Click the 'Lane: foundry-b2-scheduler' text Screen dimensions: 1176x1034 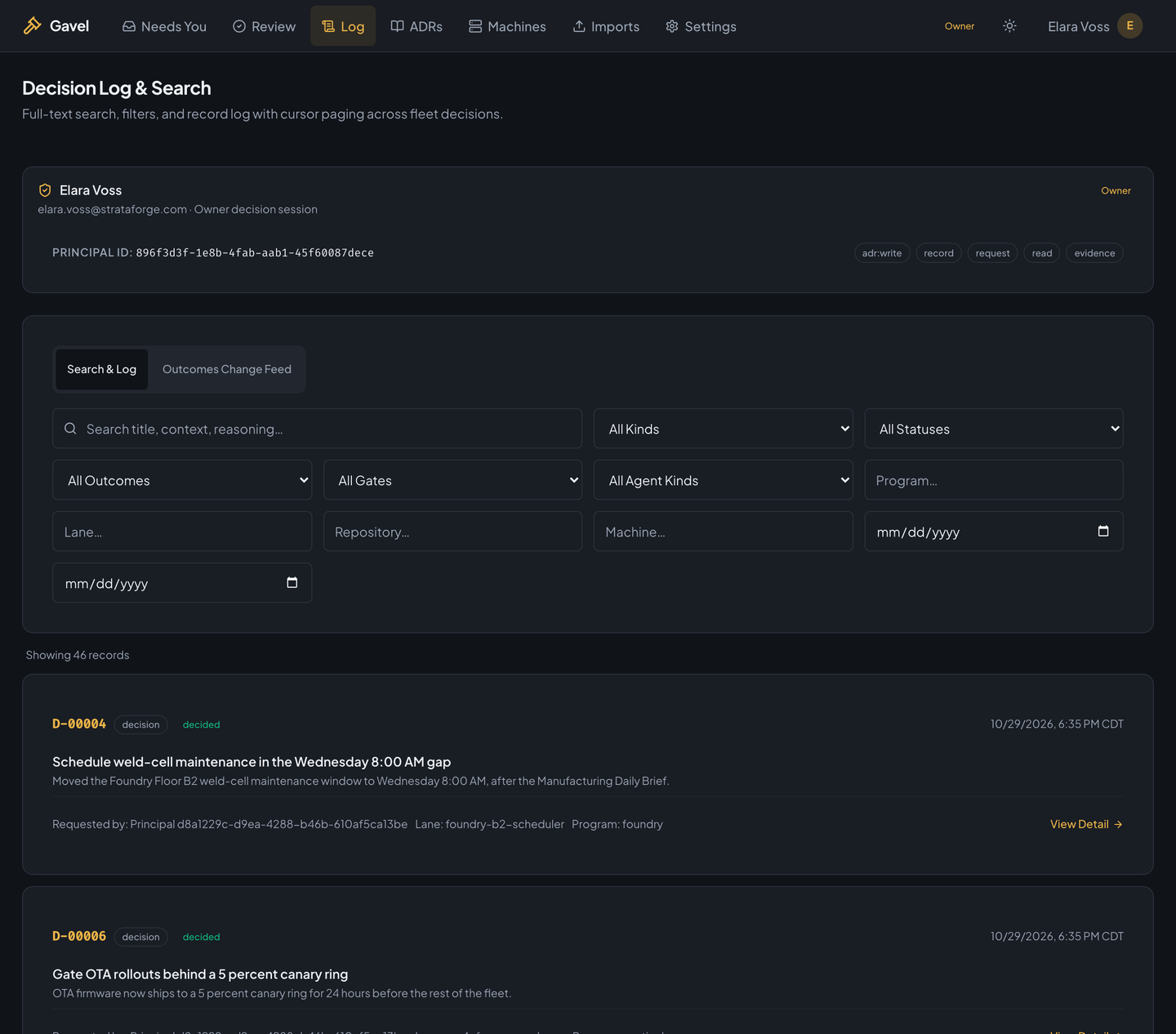coord(489,824)
